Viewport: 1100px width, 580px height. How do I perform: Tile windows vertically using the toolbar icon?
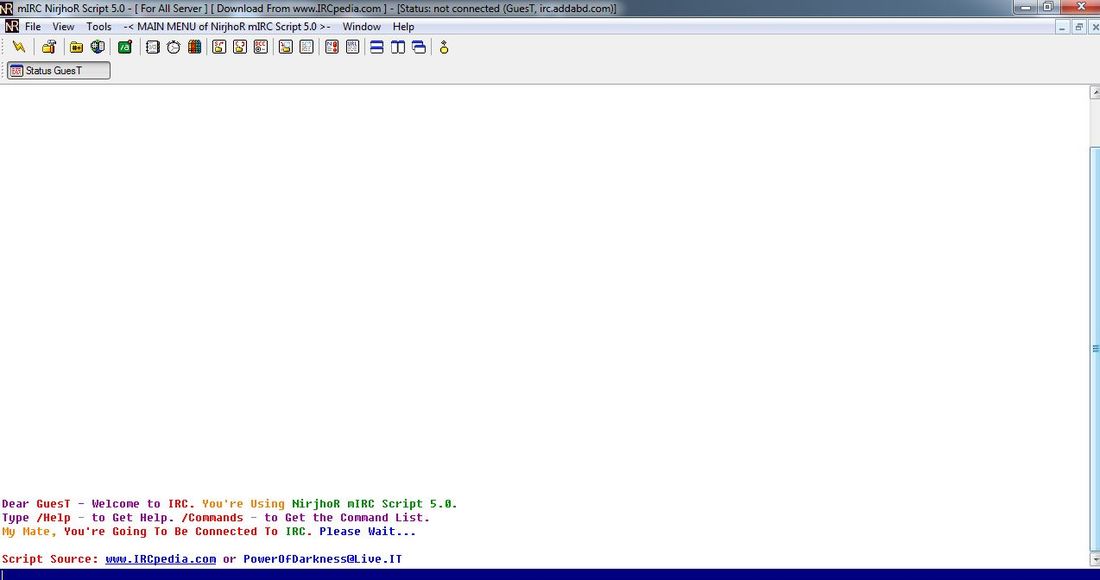398,47
